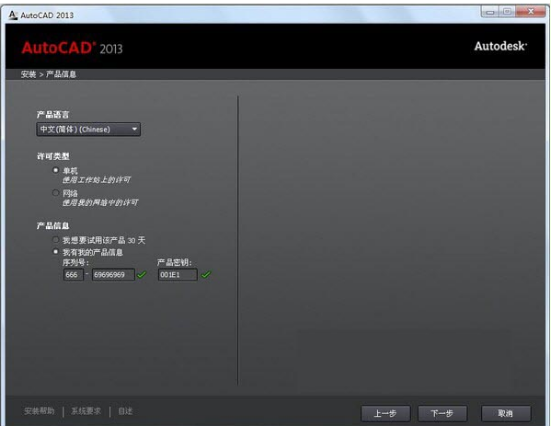This screenshot has width=551, height=426.
Task: Click the Autodesk brand logo
Action: (x=501, y=46)
